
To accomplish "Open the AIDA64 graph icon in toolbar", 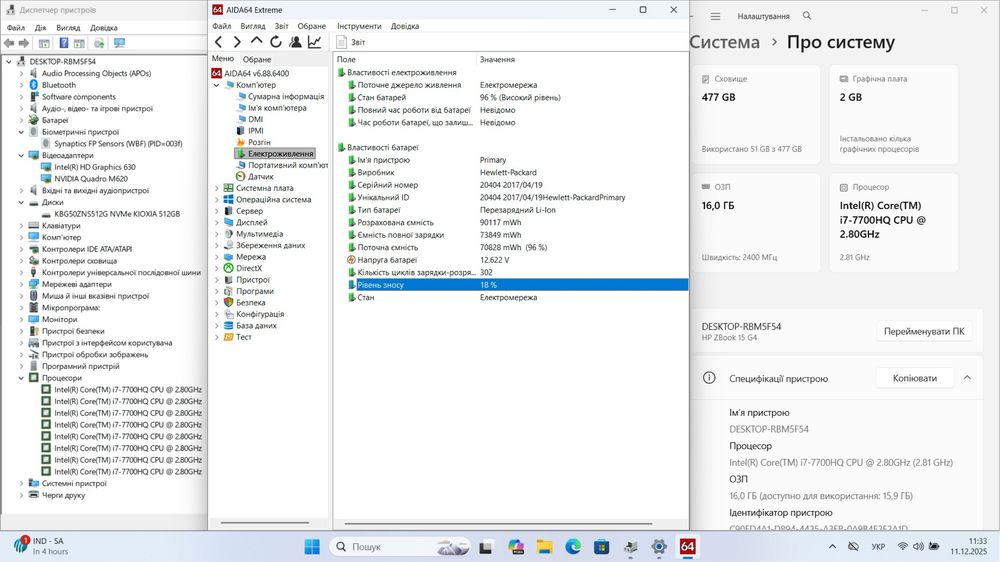I will click(x=314, y=42).
